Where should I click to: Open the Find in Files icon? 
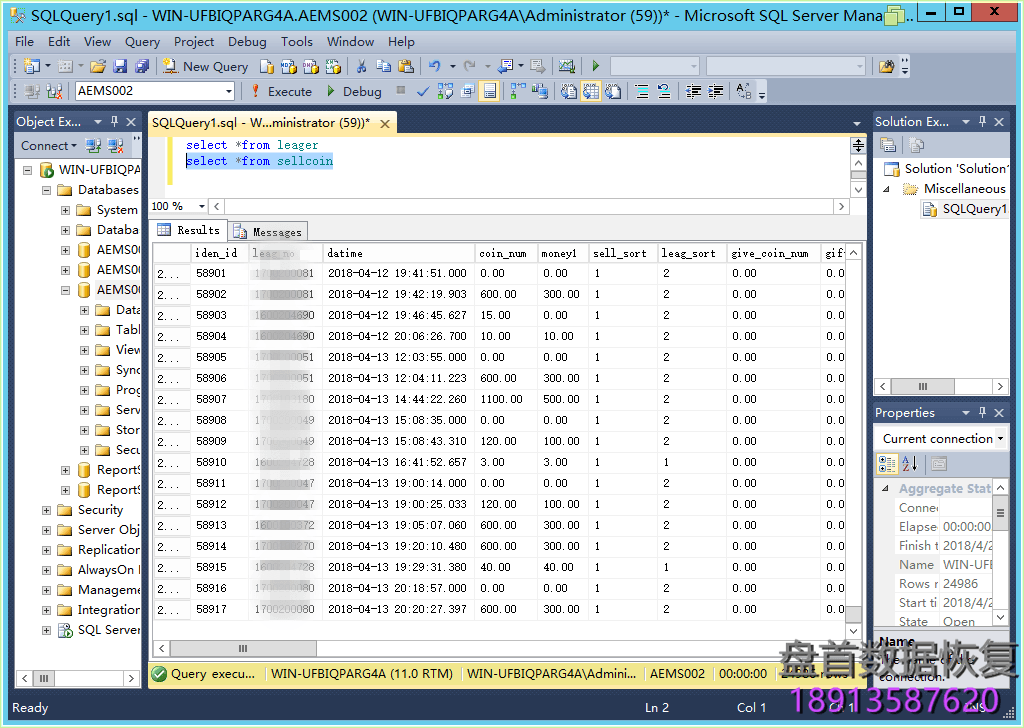pyautogui.click(x=886, y=66)
